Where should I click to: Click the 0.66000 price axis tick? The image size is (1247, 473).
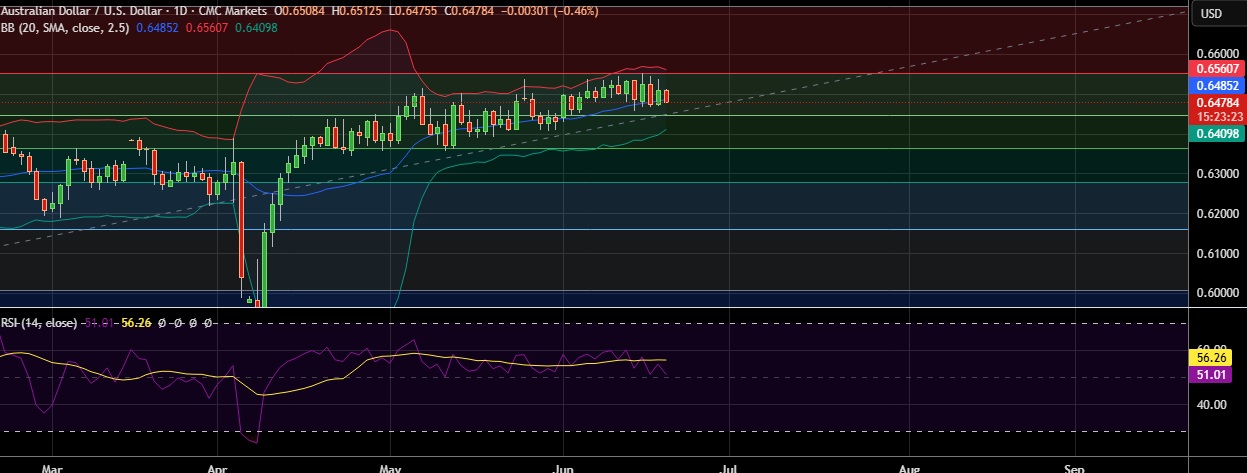click(x=1217, y=54)
